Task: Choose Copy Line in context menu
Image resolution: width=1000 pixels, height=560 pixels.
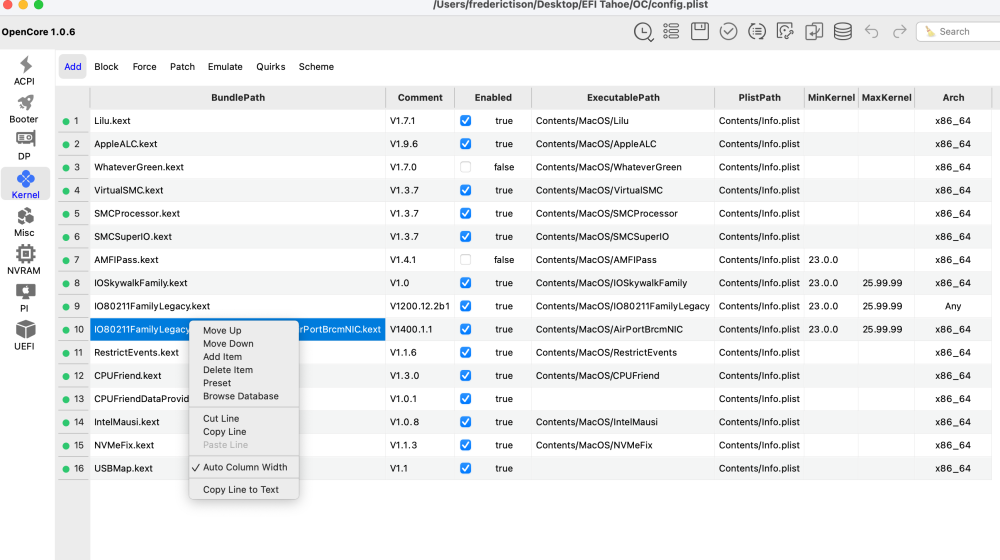Action: tap(244, 432)
